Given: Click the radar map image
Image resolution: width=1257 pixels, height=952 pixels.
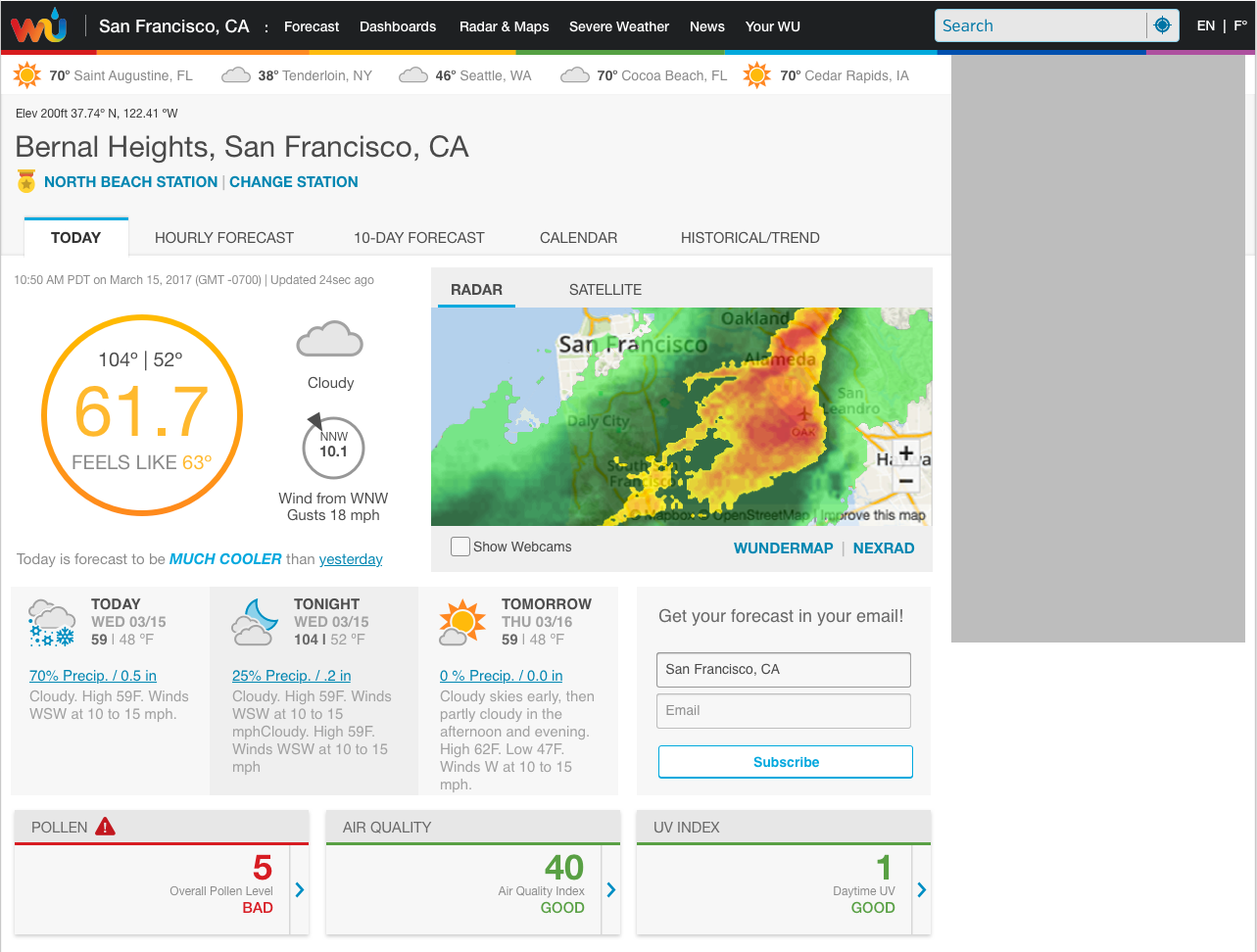Looking at the screenshot, I should coord(682,416).
